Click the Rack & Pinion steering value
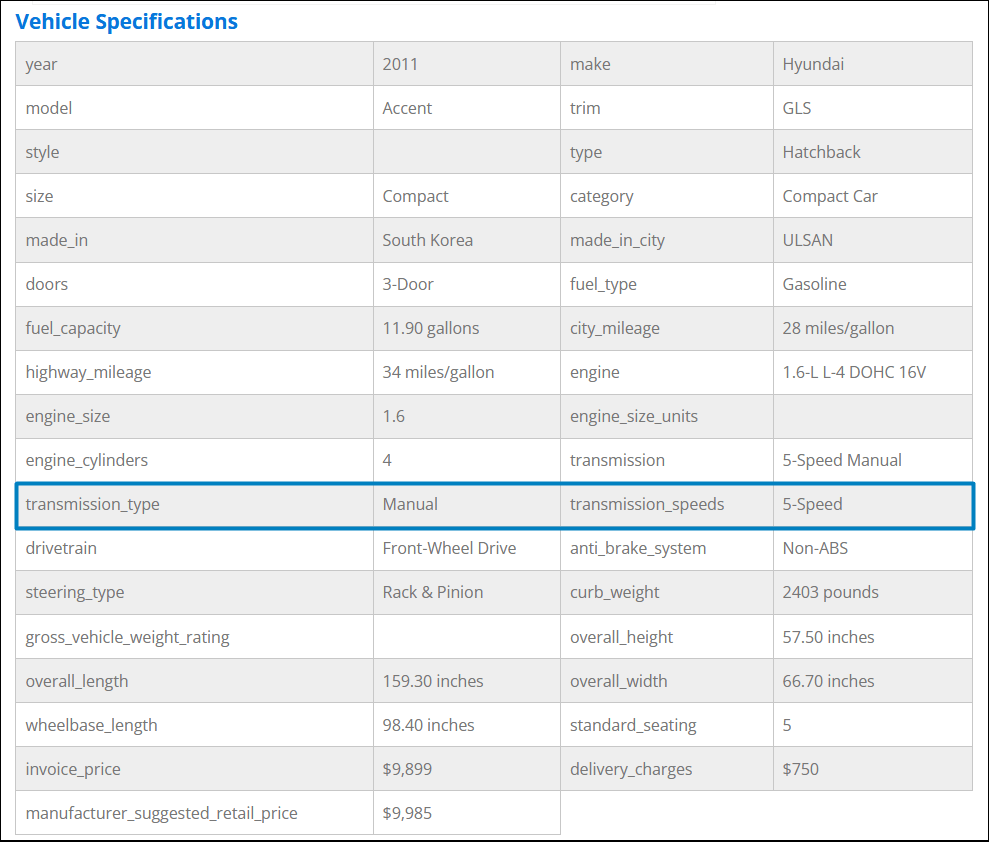Screen dimensions: 989x842 (433, 592)
